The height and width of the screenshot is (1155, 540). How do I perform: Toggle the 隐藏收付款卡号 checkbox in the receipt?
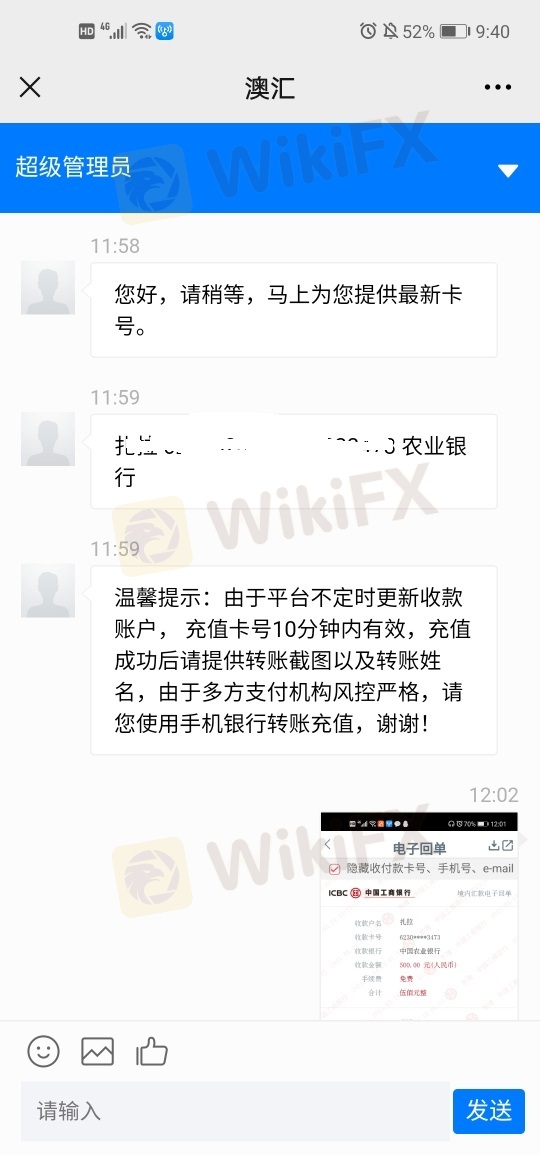click(x=334, y=869)
